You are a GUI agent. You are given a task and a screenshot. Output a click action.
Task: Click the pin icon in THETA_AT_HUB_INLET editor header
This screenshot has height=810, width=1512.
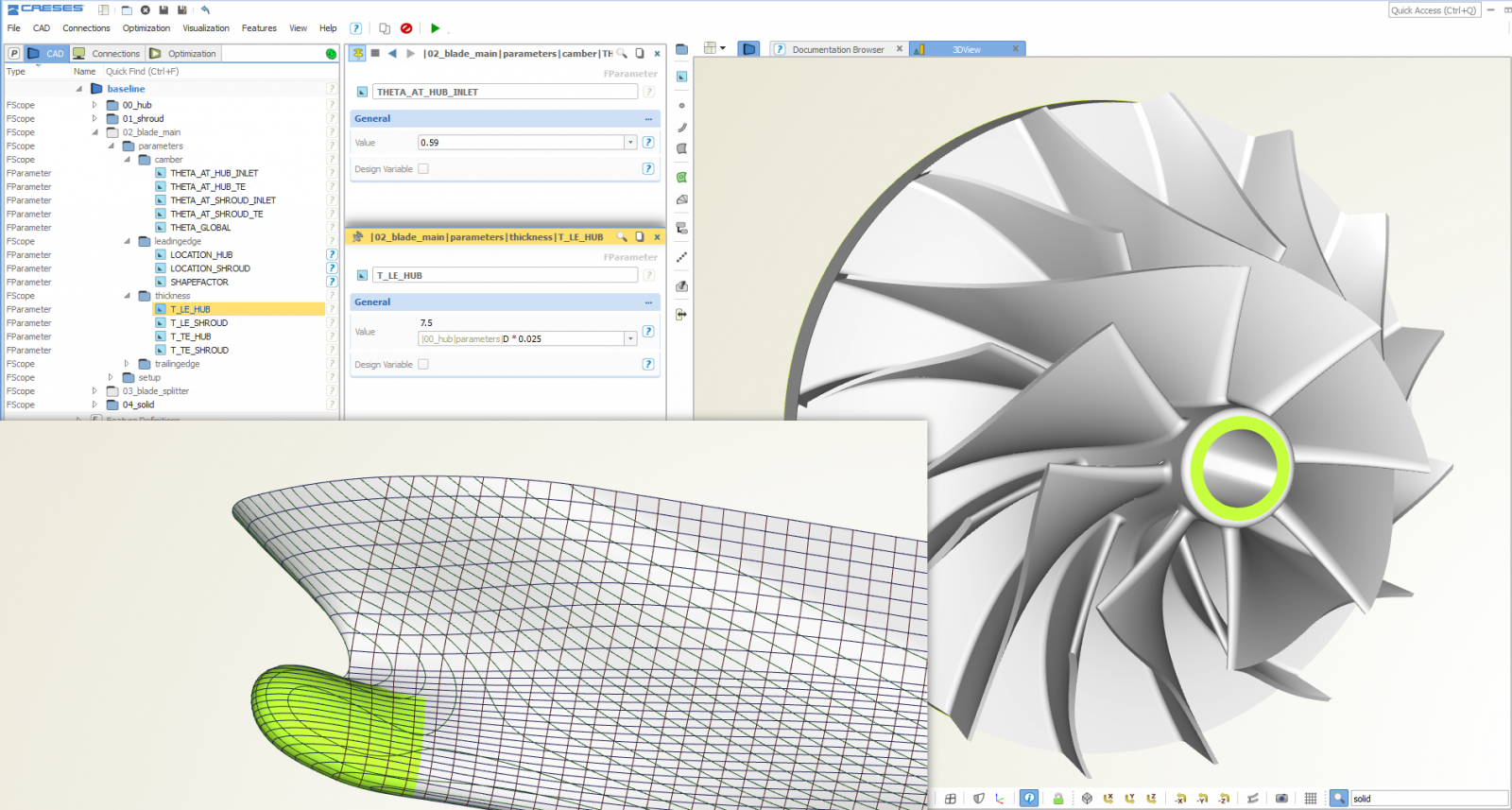358,54
